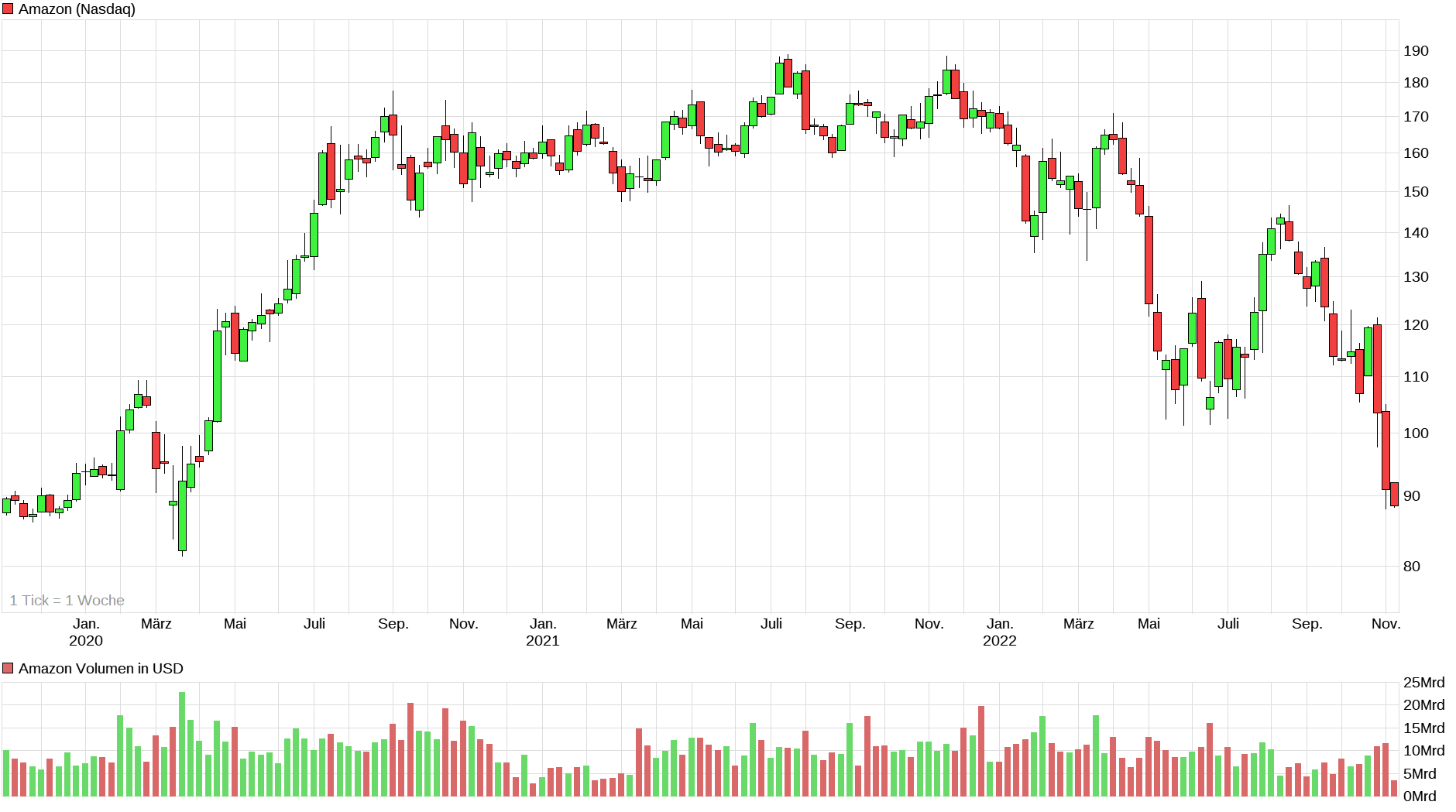Select the 90 price axis label
The image size is (1456, 812).
point(1412,496)
